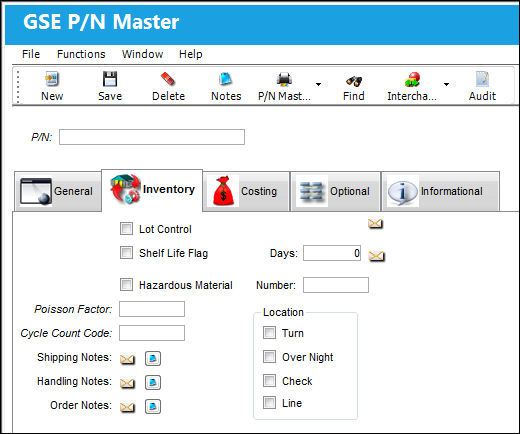This screenshot has height=434, width=520.
Task: Open the Window menu
Action: 142,54
